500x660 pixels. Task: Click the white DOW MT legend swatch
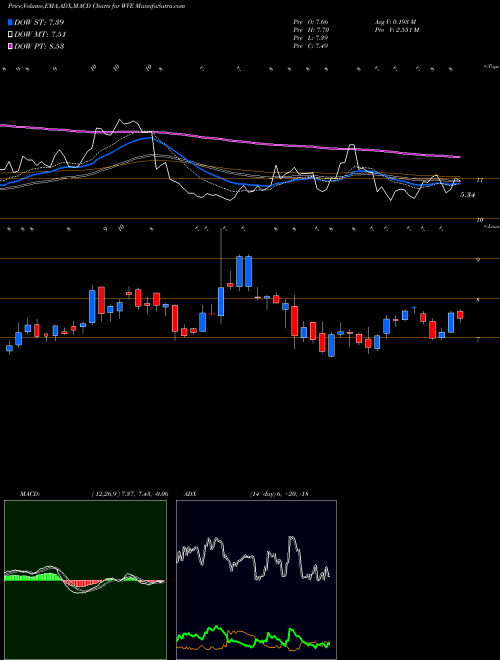[10, 34]
